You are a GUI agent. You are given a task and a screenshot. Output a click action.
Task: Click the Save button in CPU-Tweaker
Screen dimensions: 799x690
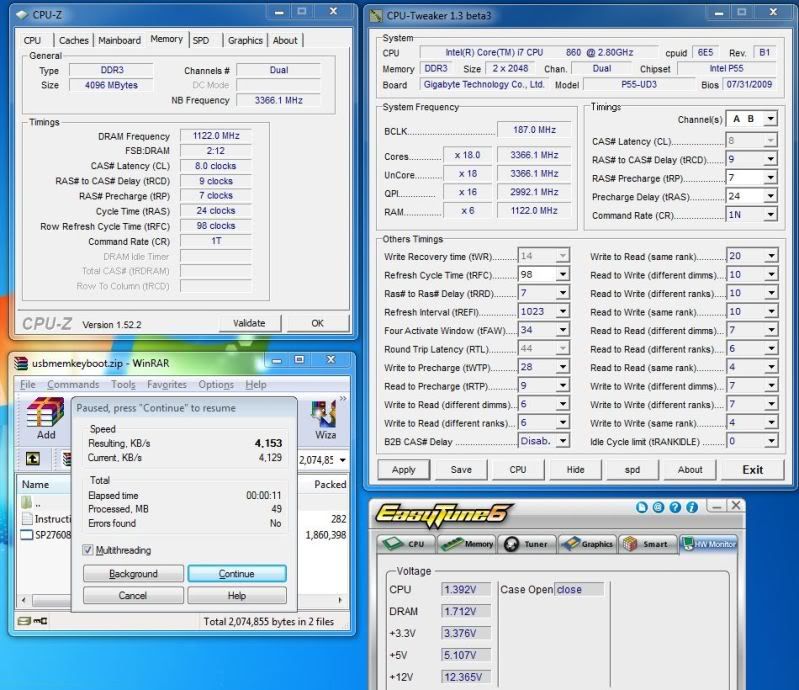461,469
